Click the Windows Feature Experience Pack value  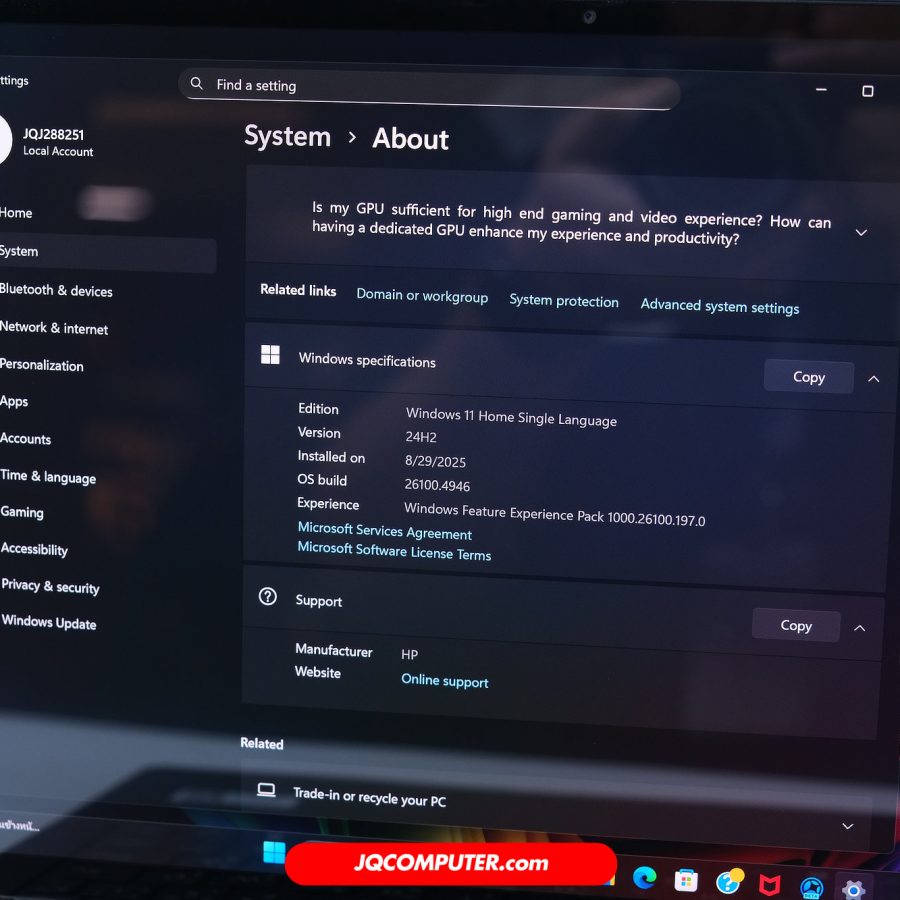554,514
